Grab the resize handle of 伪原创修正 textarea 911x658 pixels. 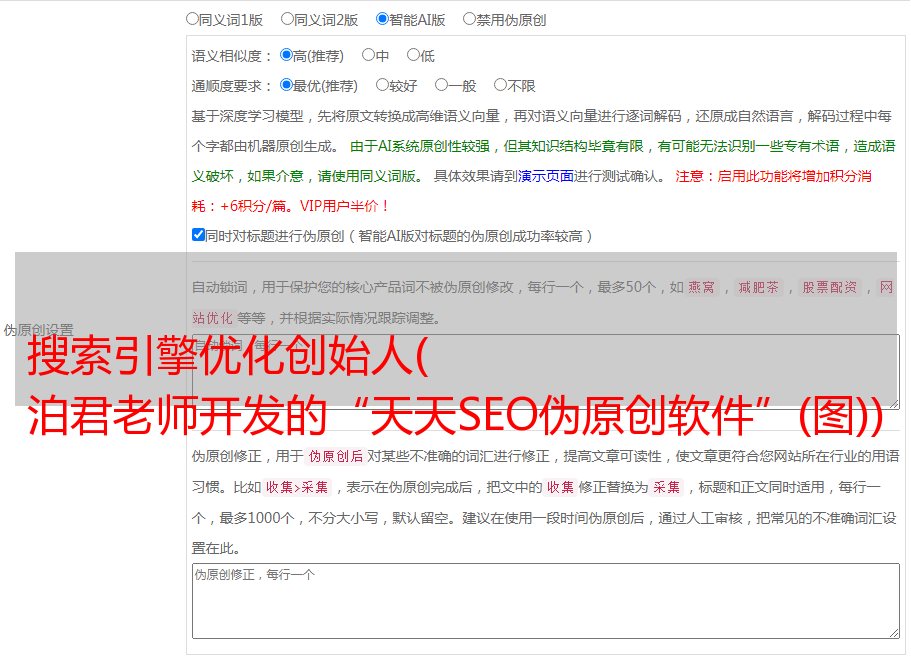tap(894, 633)
